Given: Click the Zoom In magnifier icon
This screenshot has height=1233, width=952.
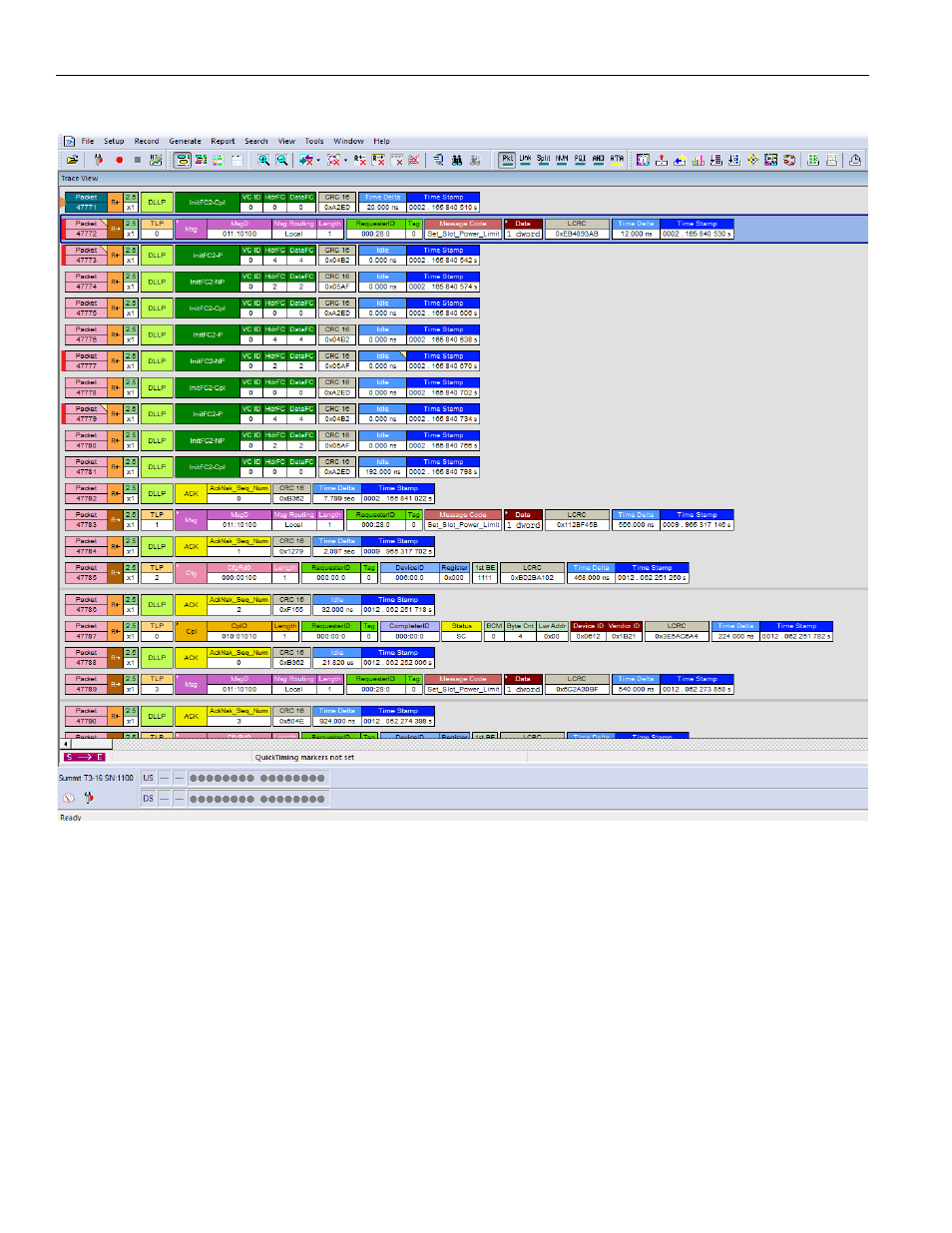Looking at the screenshot, I should coord(264,160).
